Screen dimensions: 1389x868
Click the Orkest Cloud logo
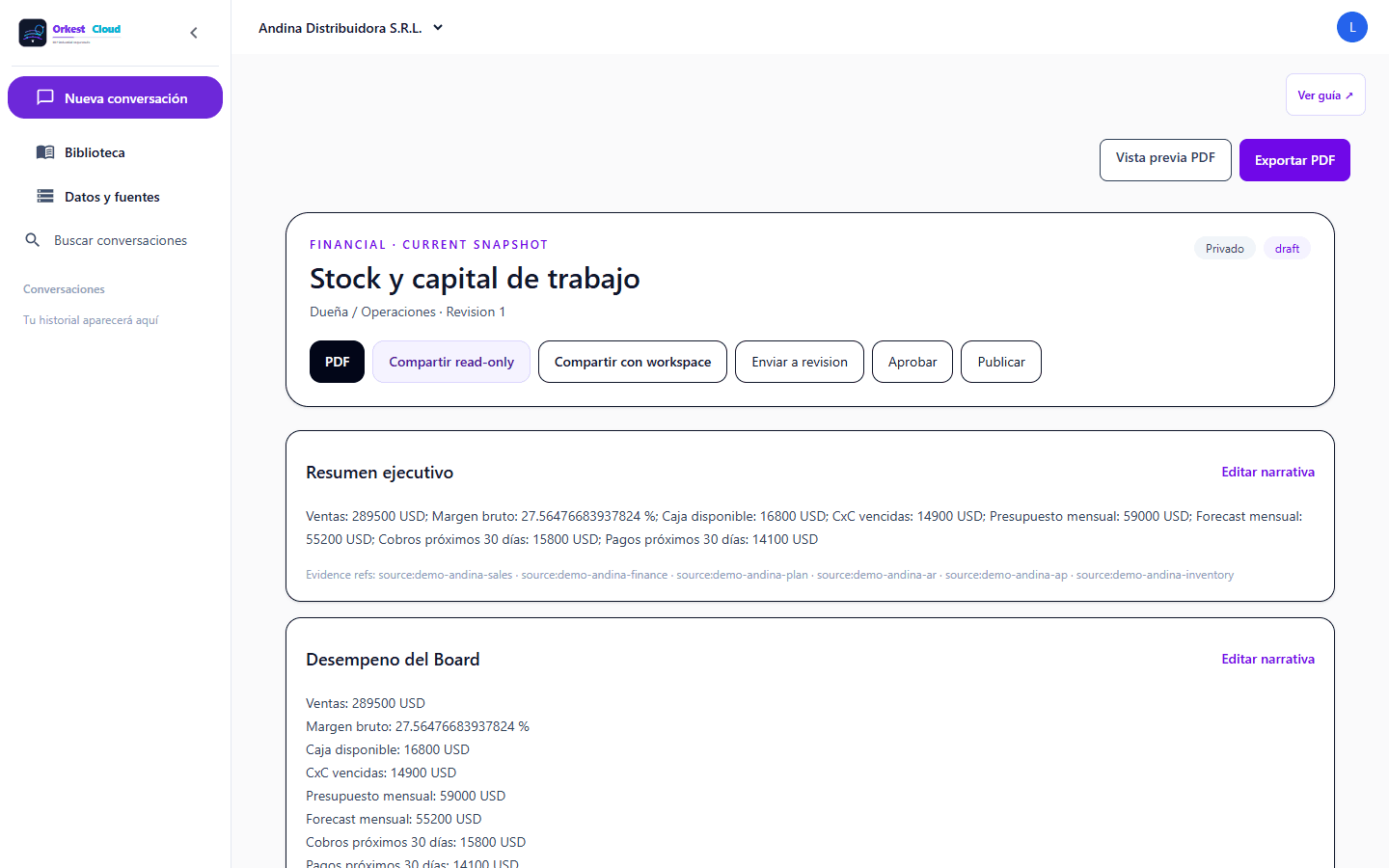coord(70,33)
